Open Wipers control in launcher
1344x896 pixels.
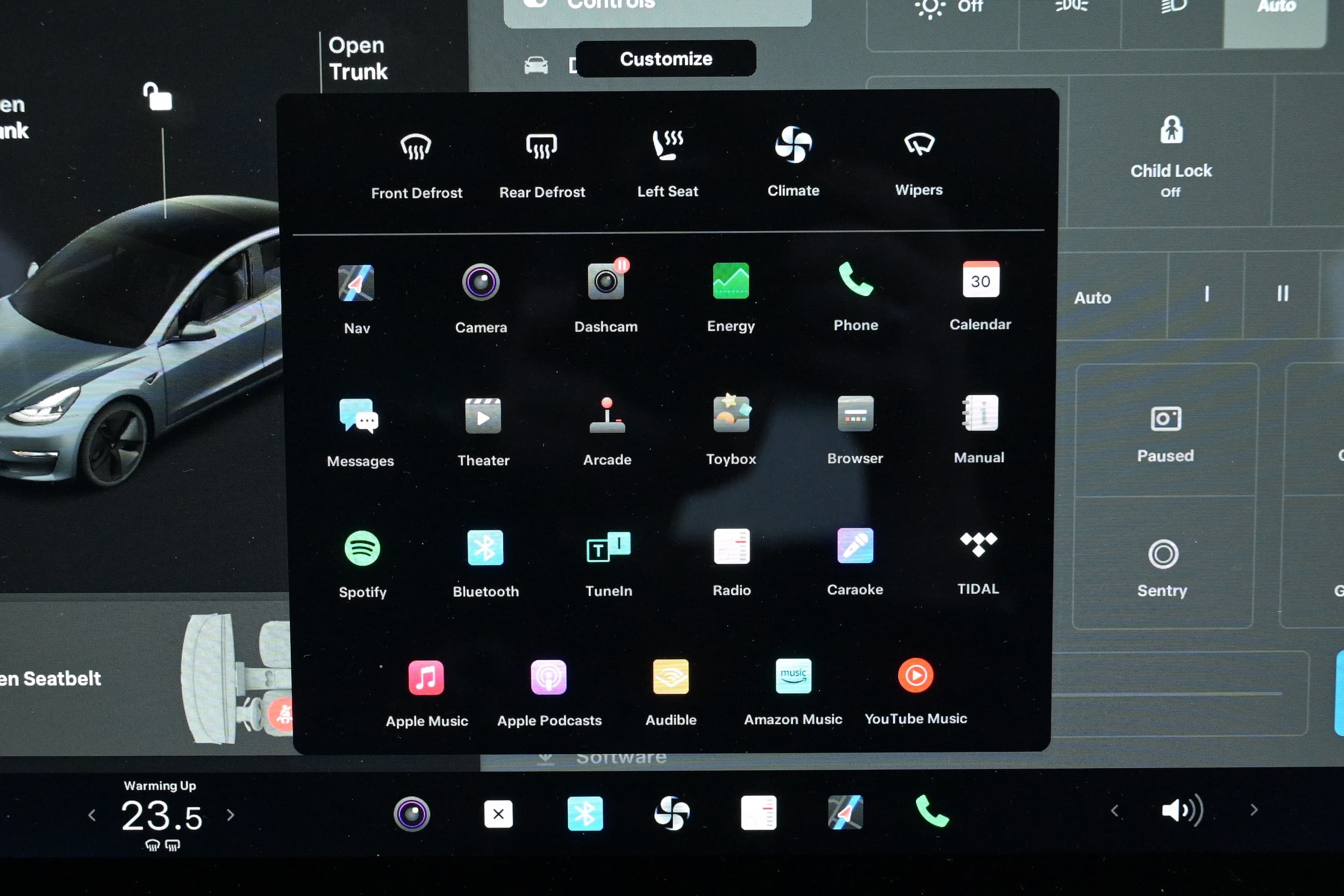click(x=919, y=163)
